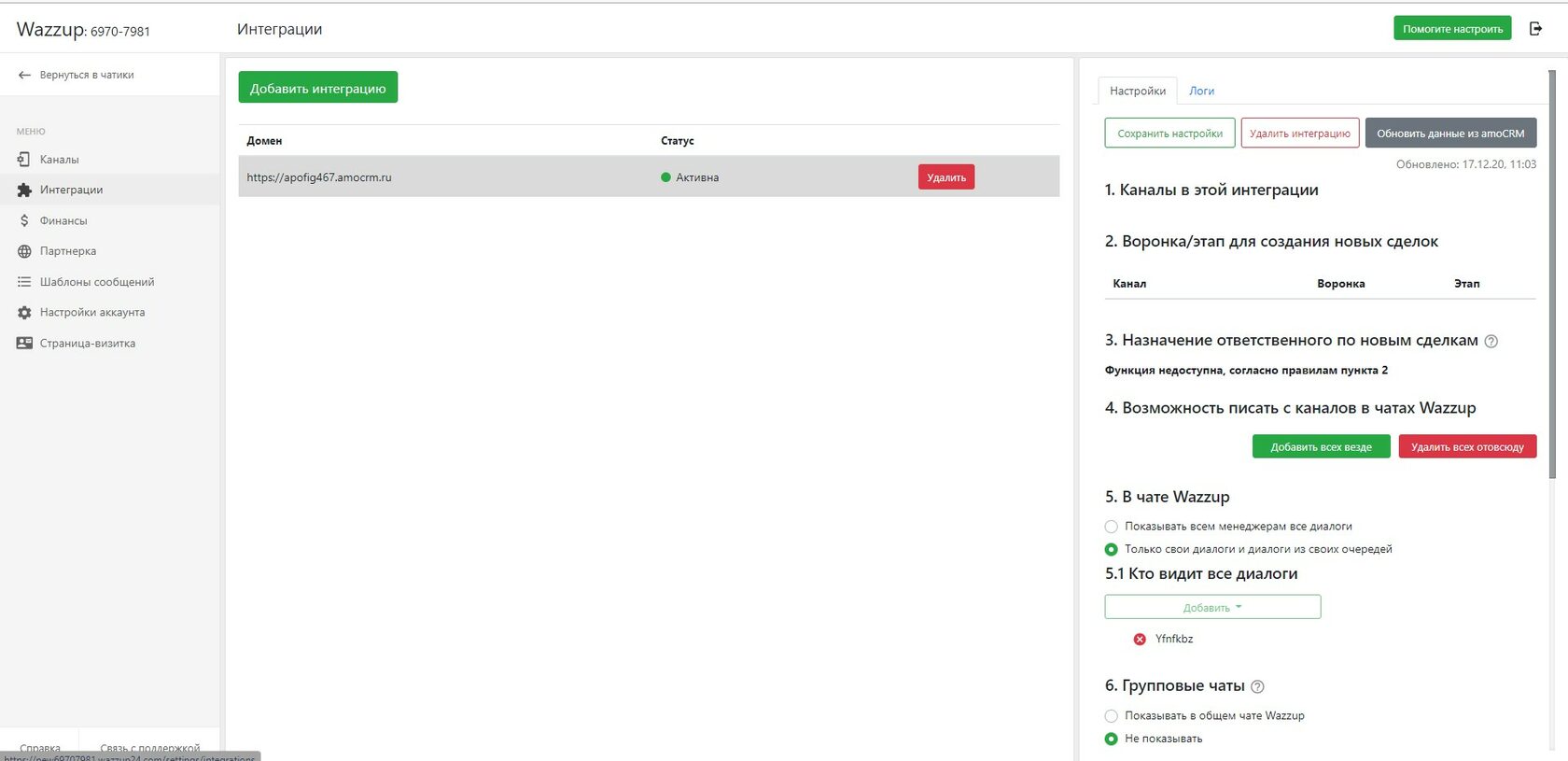Click the Интеграции page title in the header
This screenshot has width=1568, height=761.
[x=279, y=29]
